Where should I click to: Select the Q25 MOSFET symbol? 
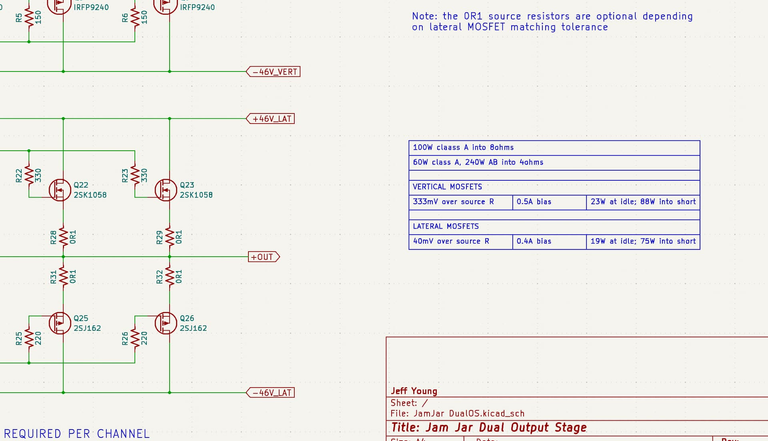click(60, 323)
